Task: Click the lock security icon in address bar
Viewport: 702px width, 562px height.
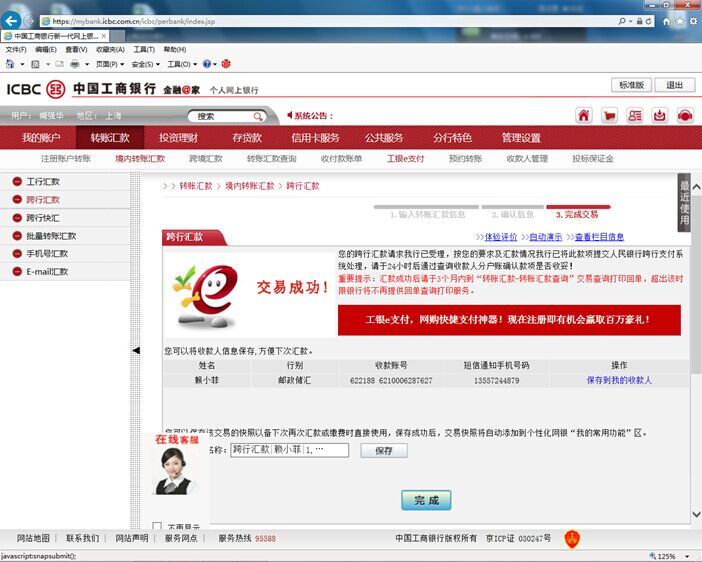Action: click(x=640, y=21)
